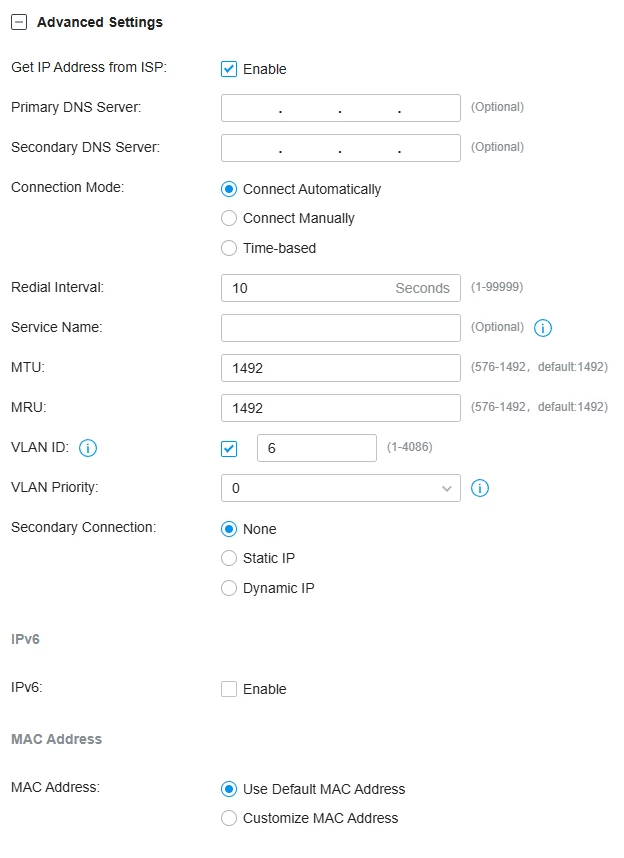The width and height of the screenshot is (624, 858).
Task: Collapse the Advanced Settings section
Action: pyautogui.click(x=19, y=21)
